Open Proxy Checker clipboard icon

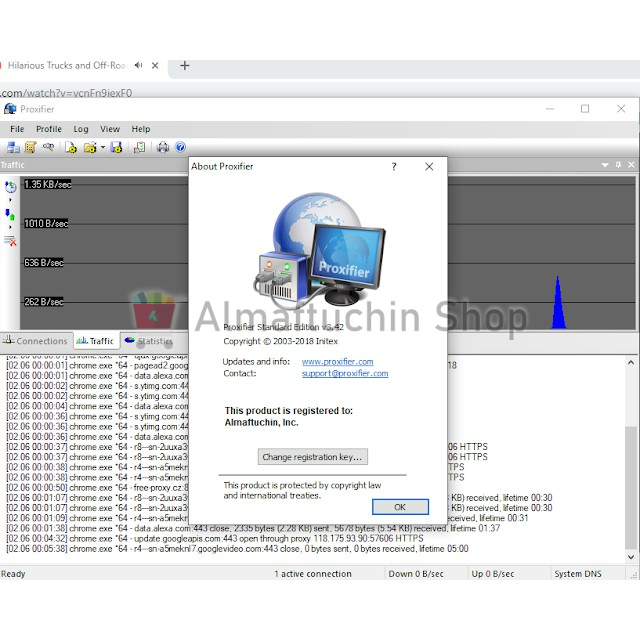(x=140, y=147)
